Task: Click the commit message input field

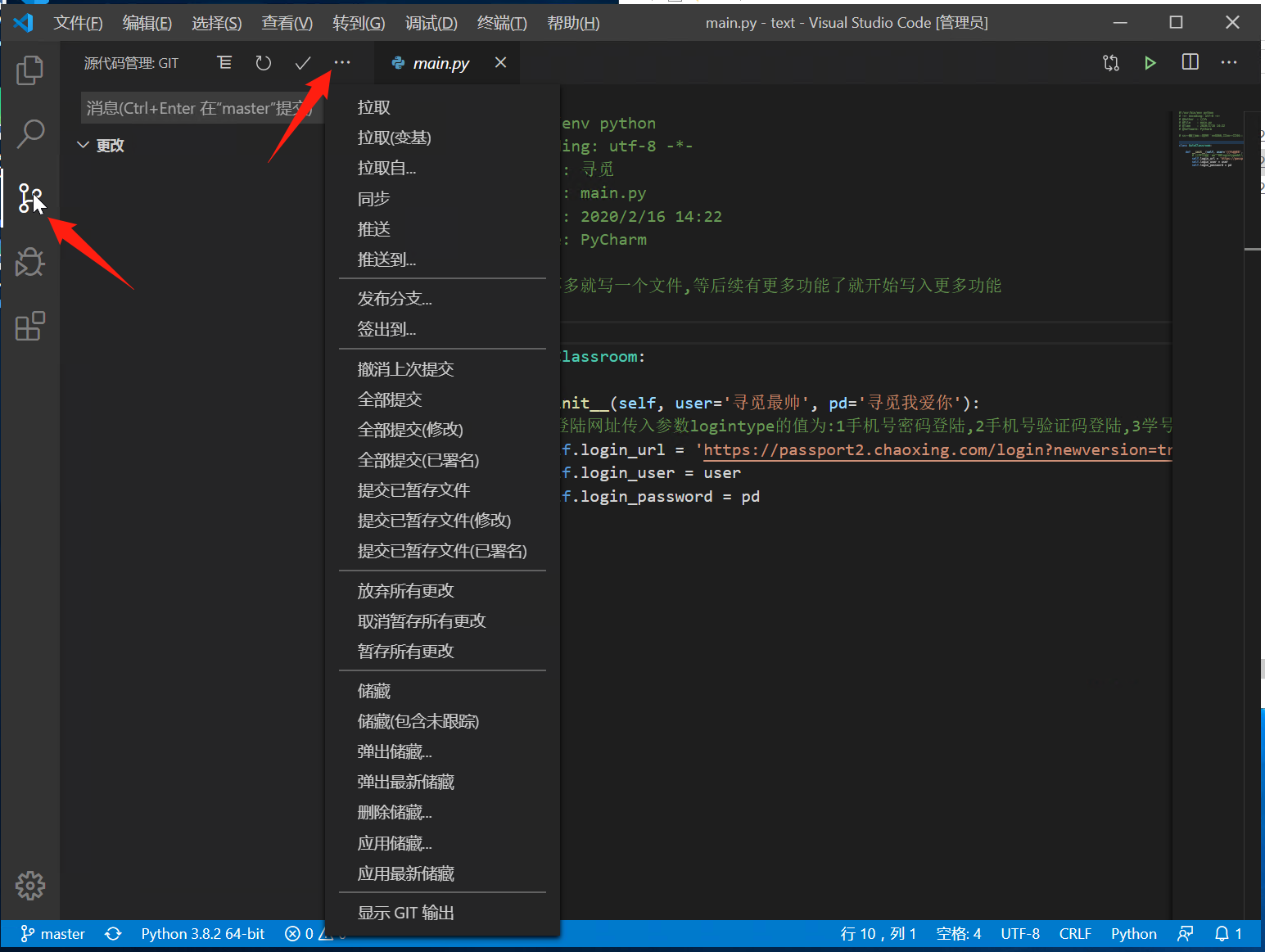Action: [x=203, y=108]
